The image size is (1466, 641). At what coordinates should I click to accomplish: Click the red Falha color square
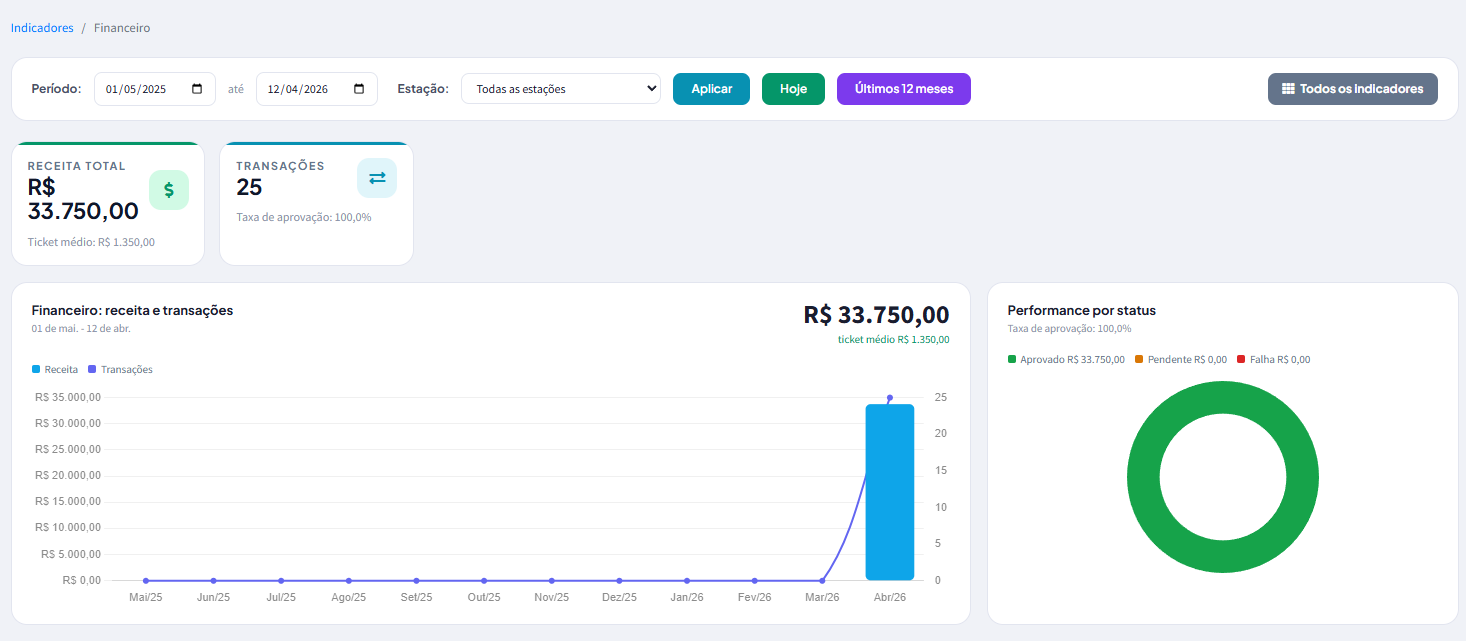click(1241, 359)
